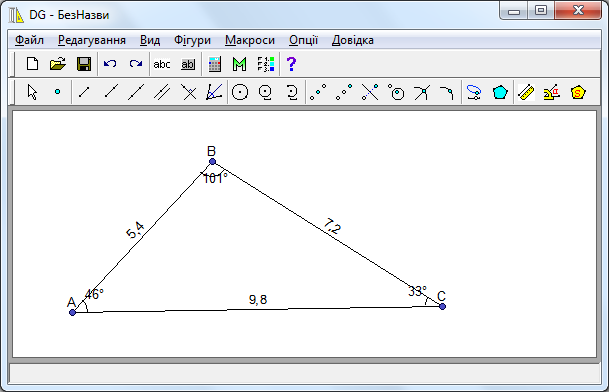Close the DG window
The width and height of the screenshot is (609, 392).
pyautogui.click(x=578, y=10)
